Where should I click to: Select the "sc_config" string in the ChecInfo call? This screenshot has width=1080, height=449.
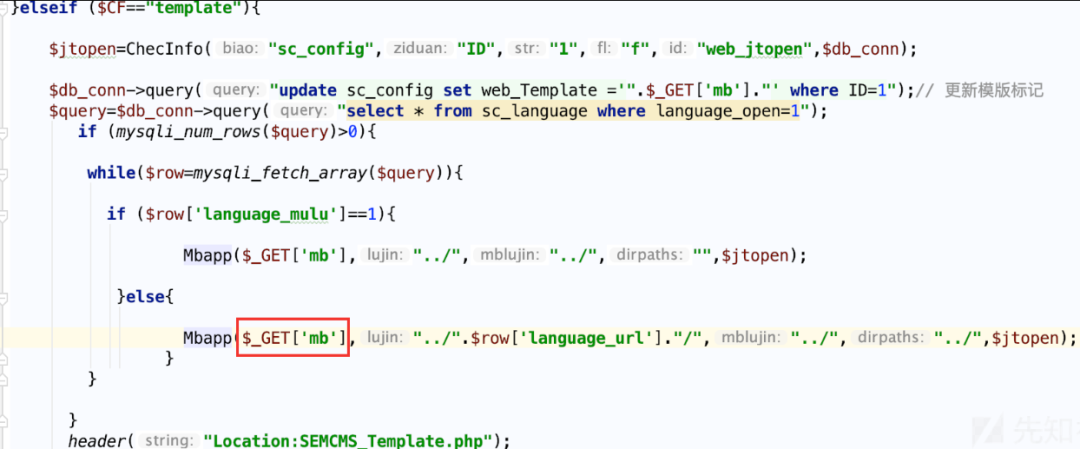pos(321,49)
